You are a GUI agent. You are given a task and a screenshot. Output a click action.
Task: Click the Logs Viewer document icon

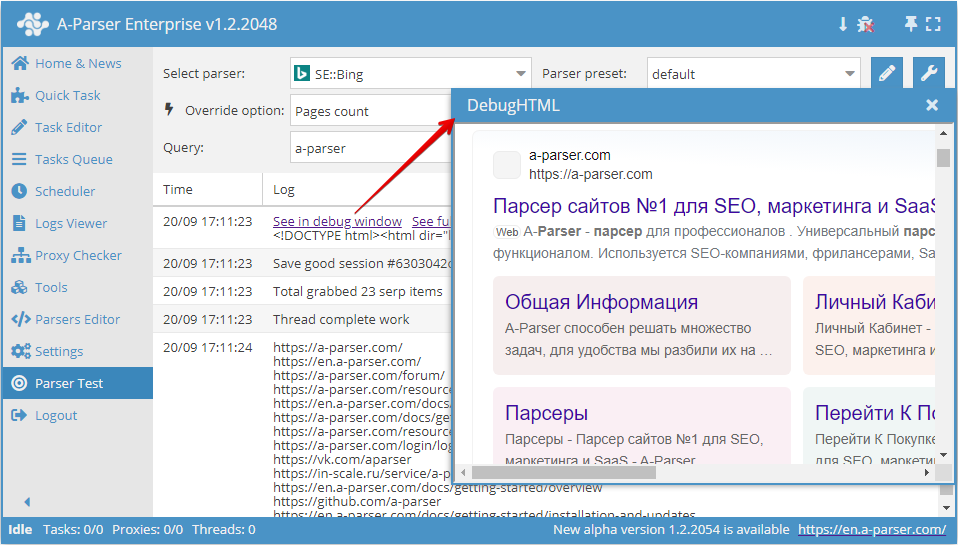click(x=20, y=223)
